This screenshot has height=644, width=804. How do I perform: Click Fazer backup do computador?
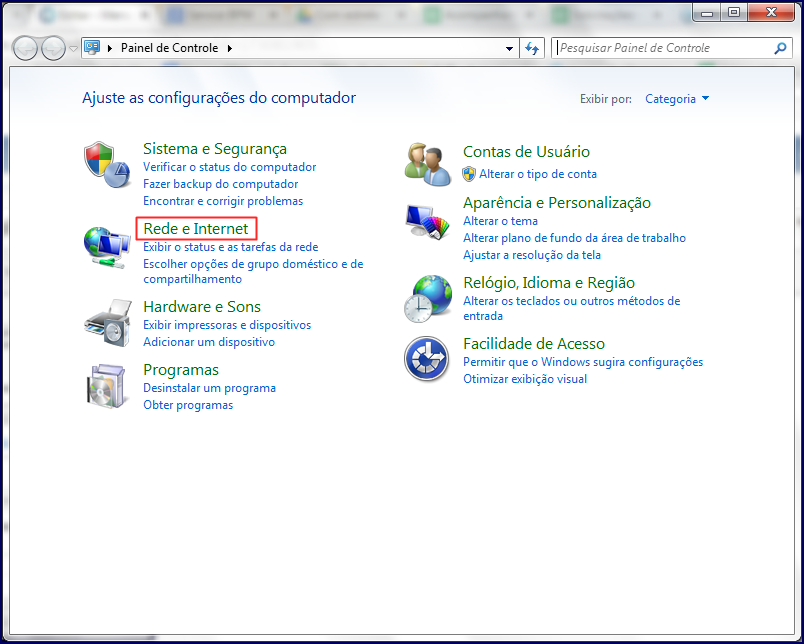[220, 184]
